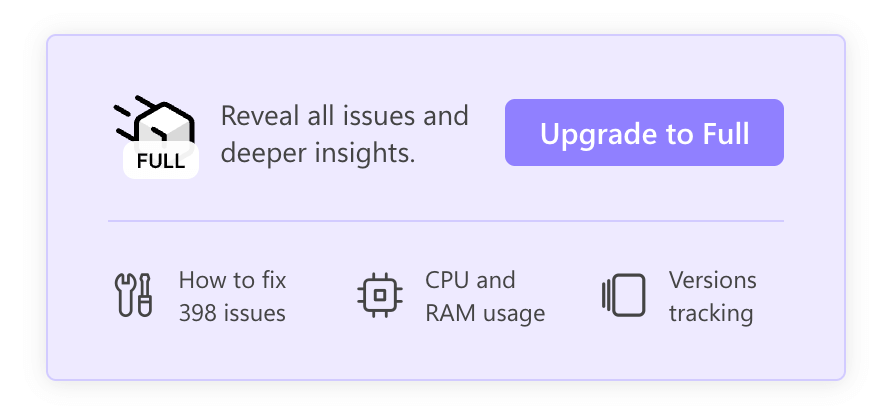This screenshot has width=884, height=418.
Task: Select the "RAM usage" text
Action: point(485,313)
